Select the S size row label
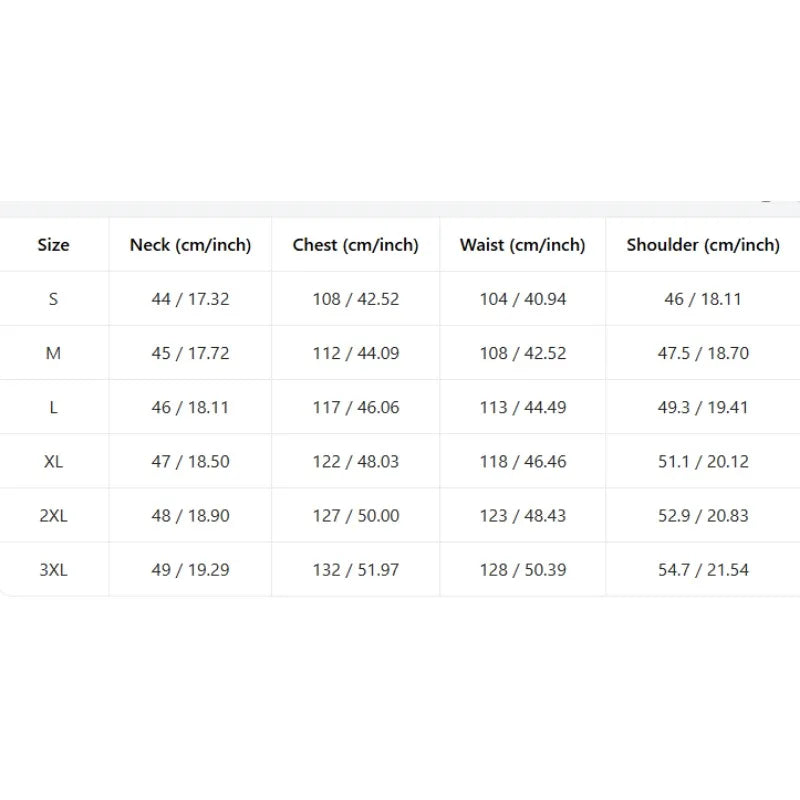800x800 pixels. pyautogui.click(x=54, y=299)
